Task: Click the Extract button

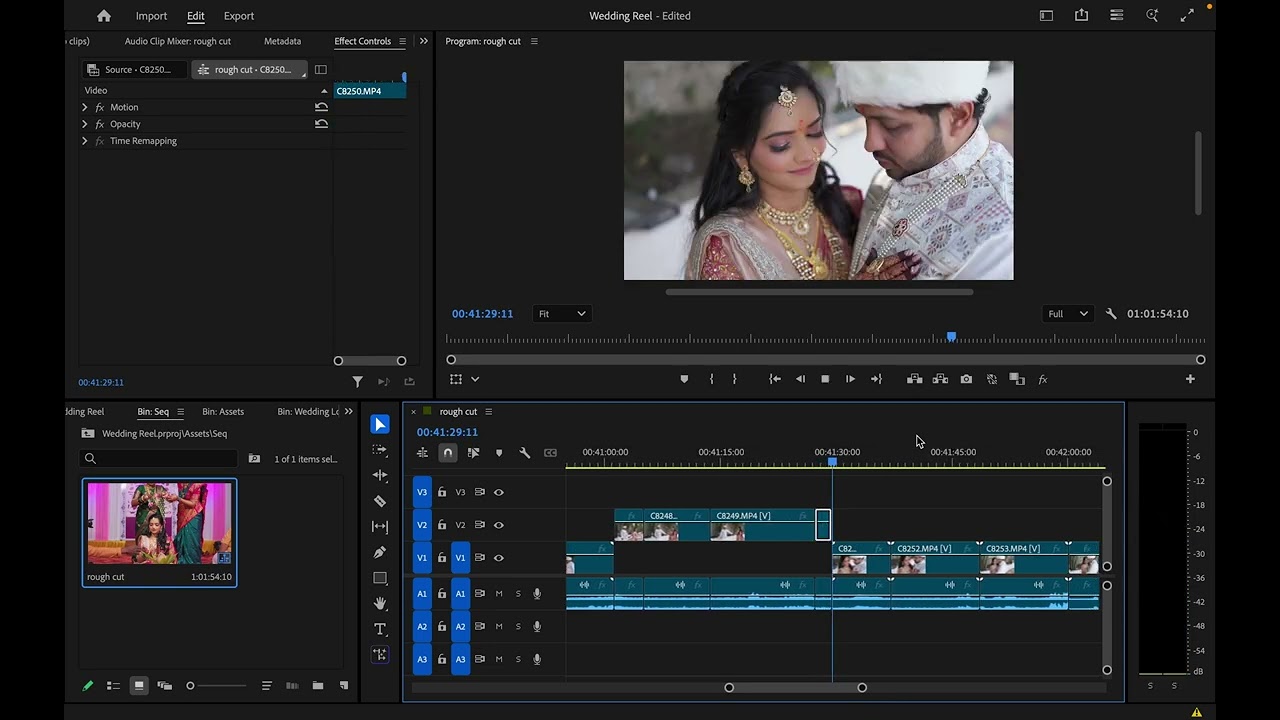Action: pos(940,379)
